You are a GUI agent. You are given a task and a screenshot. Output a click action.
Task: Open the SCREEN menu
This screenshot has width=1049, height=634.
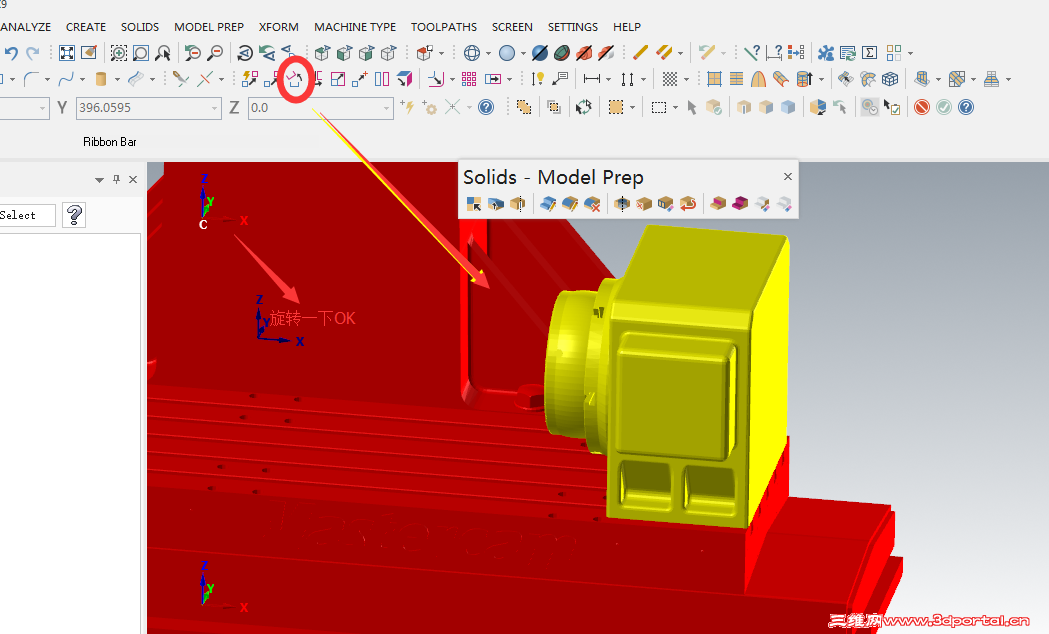pos(512,27)
